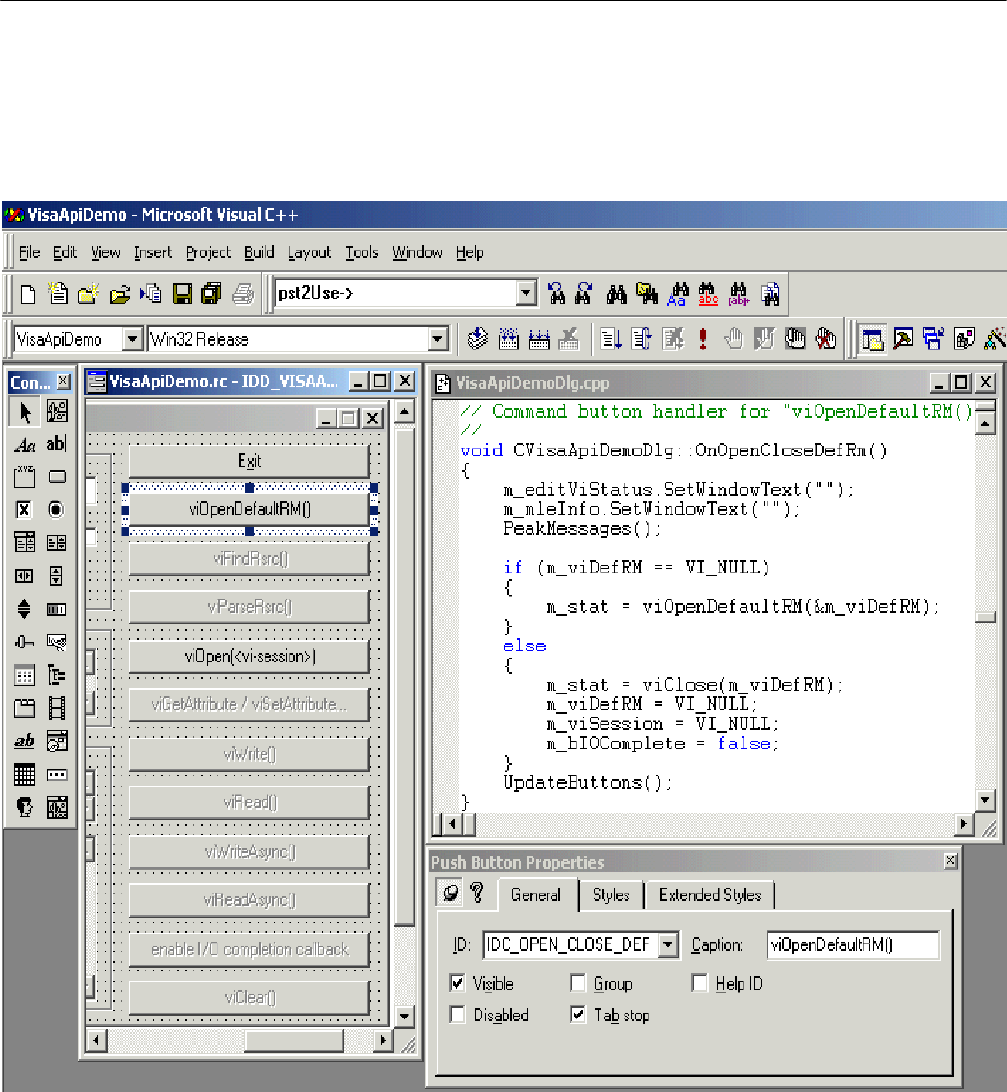Open the Win32 Release configuration dropdown

[437, 339]
